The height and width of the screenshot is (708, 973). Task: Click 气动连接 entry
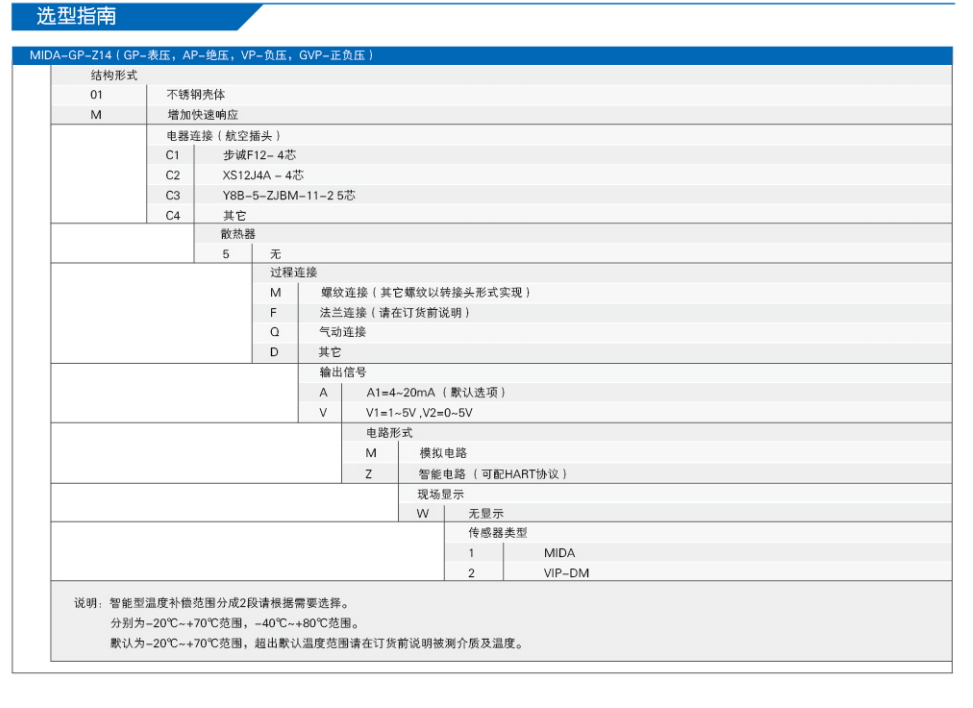343,332
